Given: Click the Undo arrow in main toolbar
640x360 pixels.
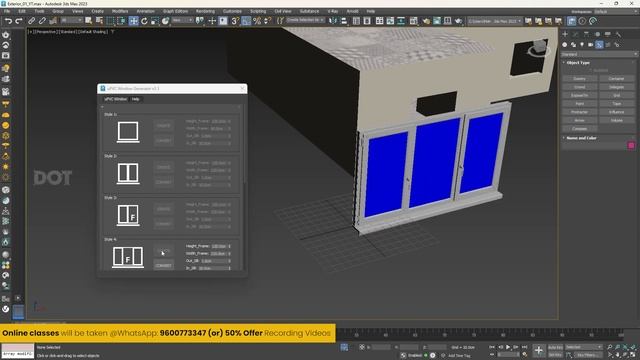Looking at the screenshot, I should coord(8,21).
